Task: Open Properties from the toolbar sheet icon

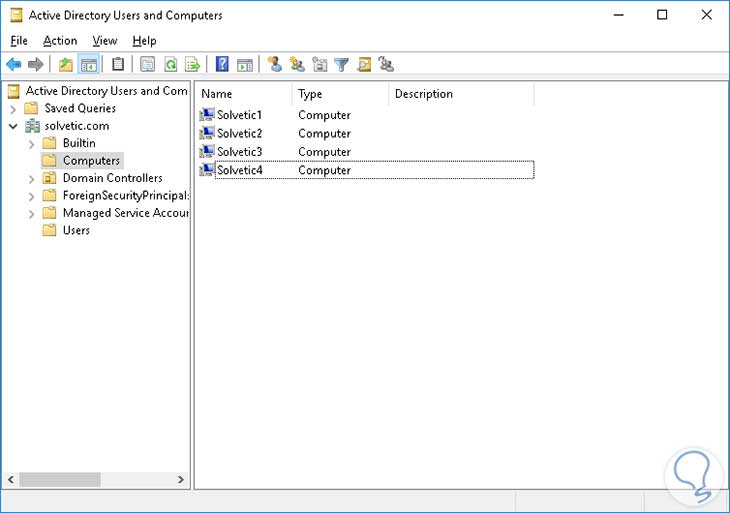Action: (x=148, y=64)
